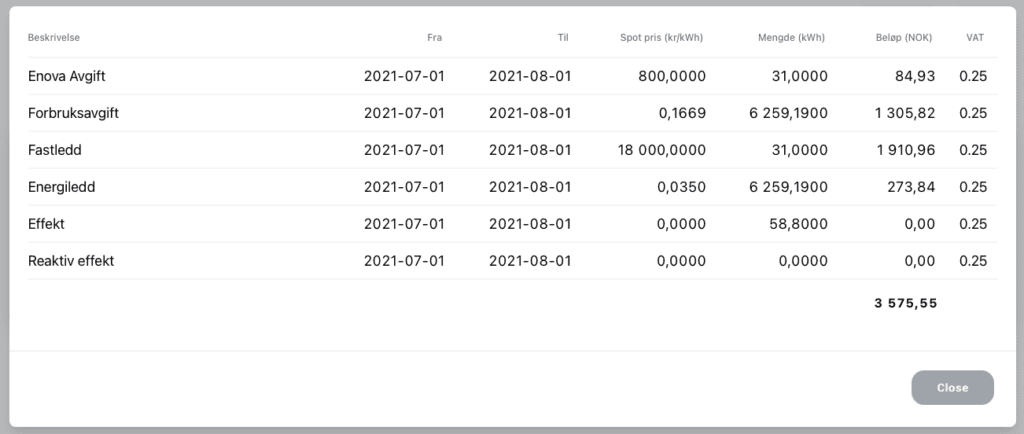Image resolution: width=1024 pixels, height=434 pixels.
Task: Click the VAT column header
Action: pyautogui.click(x=975, y=38)
